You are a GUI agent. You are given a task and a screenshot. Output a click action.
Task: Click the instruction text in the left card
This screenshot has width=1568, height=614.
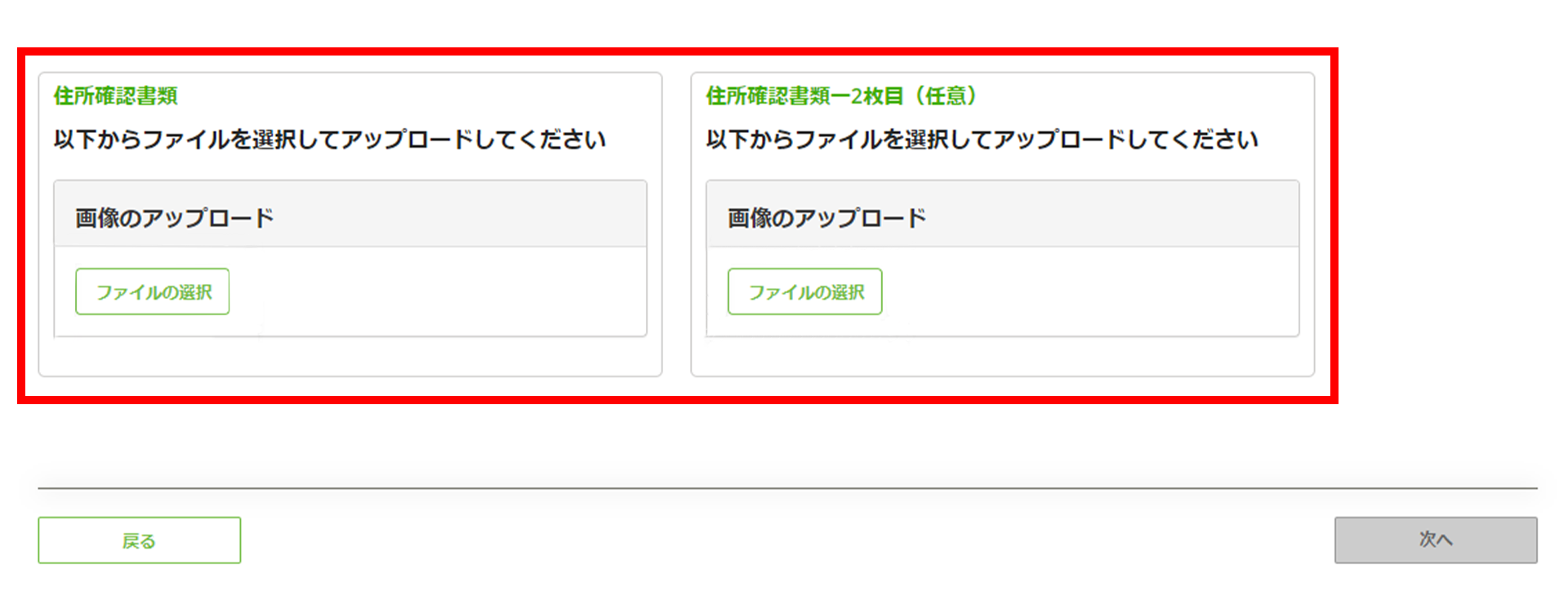[x=329, y=140]
